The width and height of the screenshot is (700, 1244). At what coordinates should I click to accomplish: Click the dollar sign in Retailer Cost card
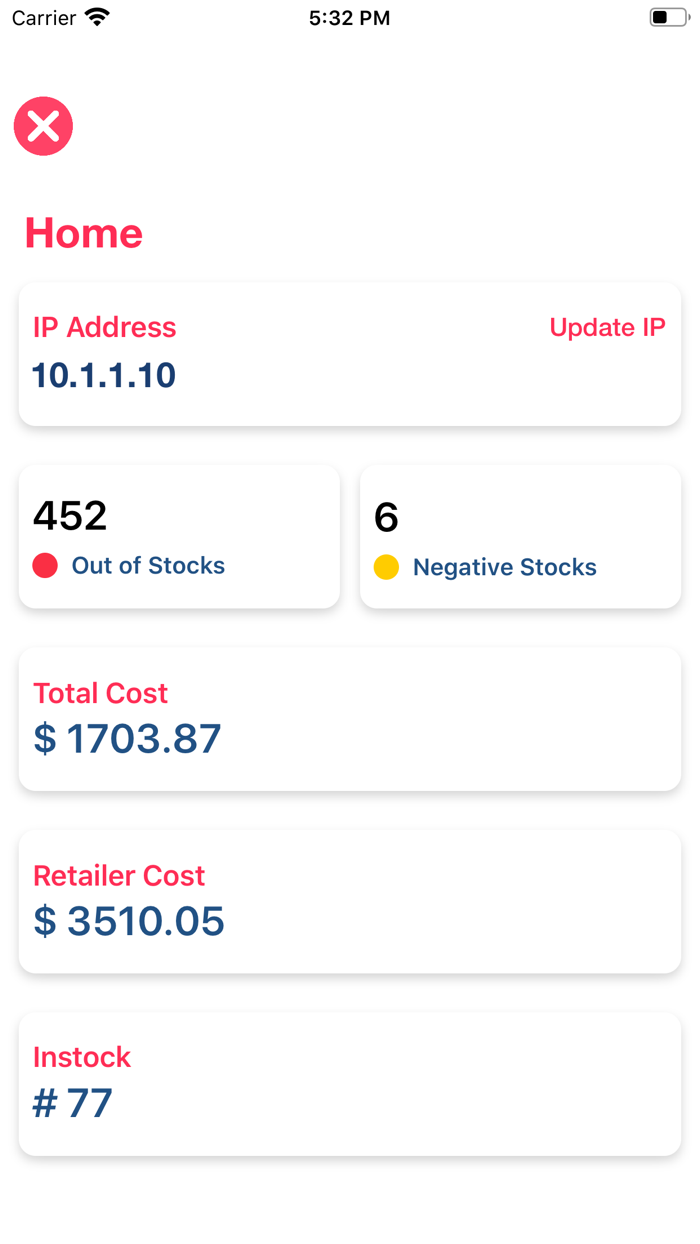pyautogui.click(x=42, y=921)
